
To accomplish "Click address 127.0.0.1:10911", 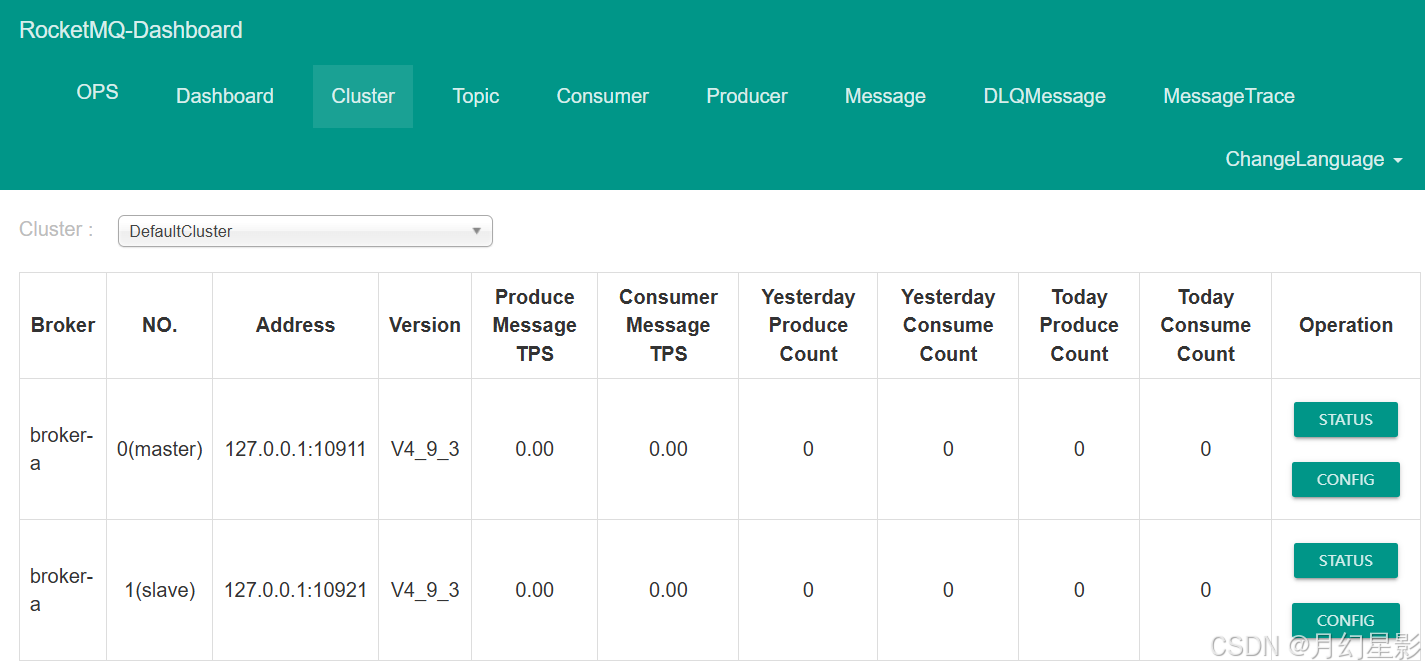I will click(295, 449).
